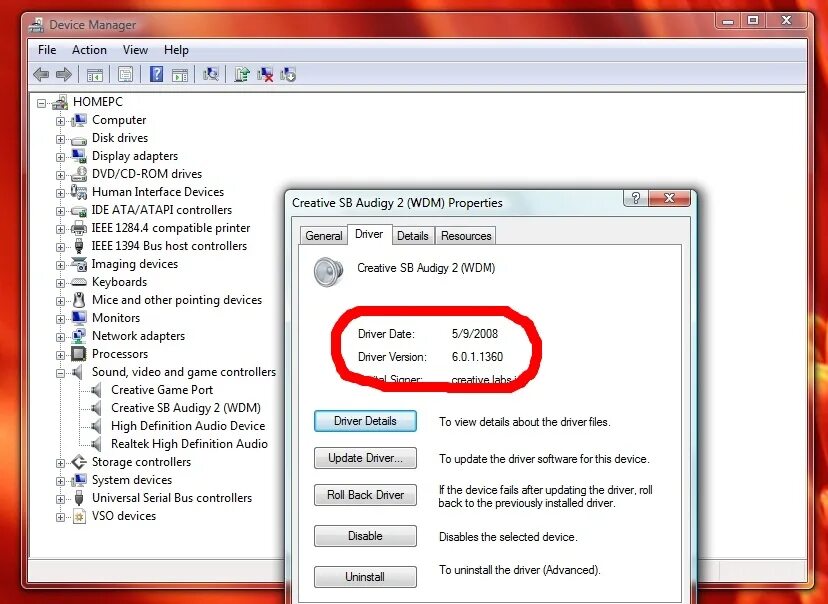Click the question mark help button on the Properties title bar
The width and height of the screenshot is (828, 604).
point(636,198)
